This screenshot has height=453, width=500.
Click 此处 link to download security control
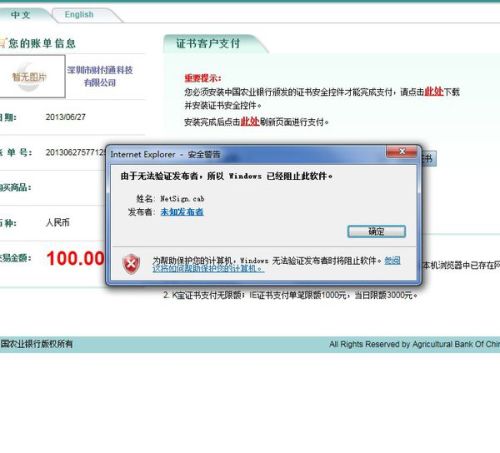(x=433, y=91)
